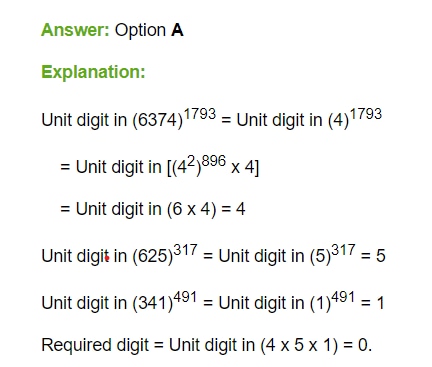
Task: Click the green "Explanation:" heading
Action: pyautogui.click(x=93, y=72)
